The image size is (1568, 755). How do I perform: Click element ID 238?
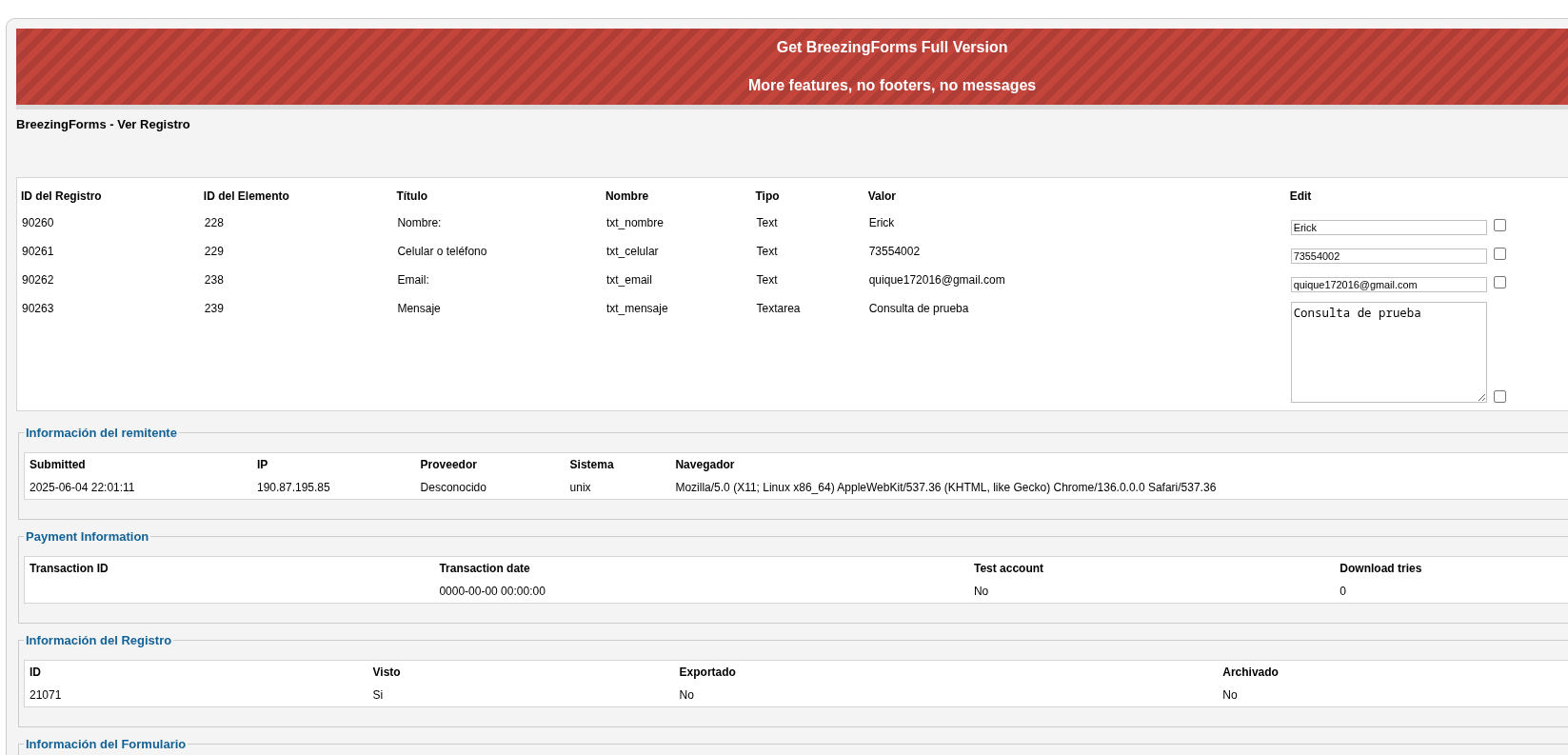(x=213, y=280)
